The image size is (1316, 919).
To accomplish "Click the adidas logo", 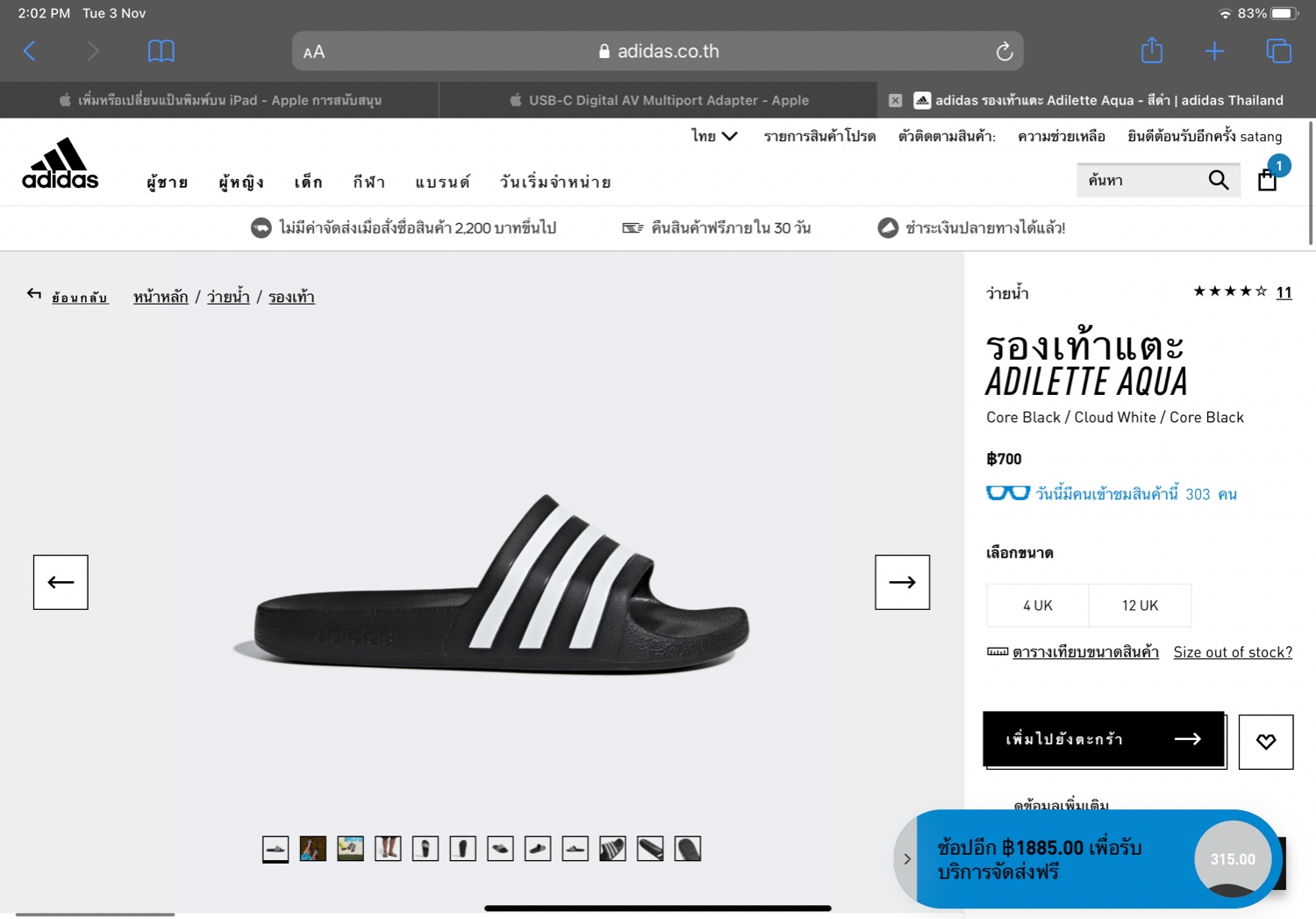I will (x=61, y=163).
